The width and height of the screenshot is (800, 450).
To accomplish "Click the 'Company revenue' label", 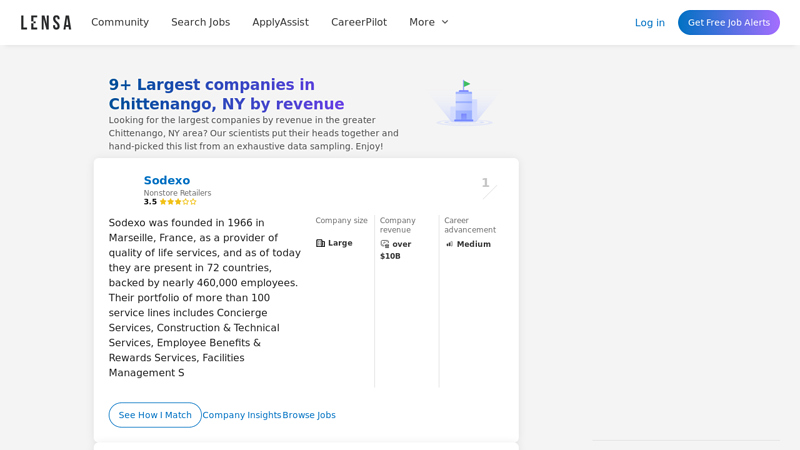I will point(397,225).
